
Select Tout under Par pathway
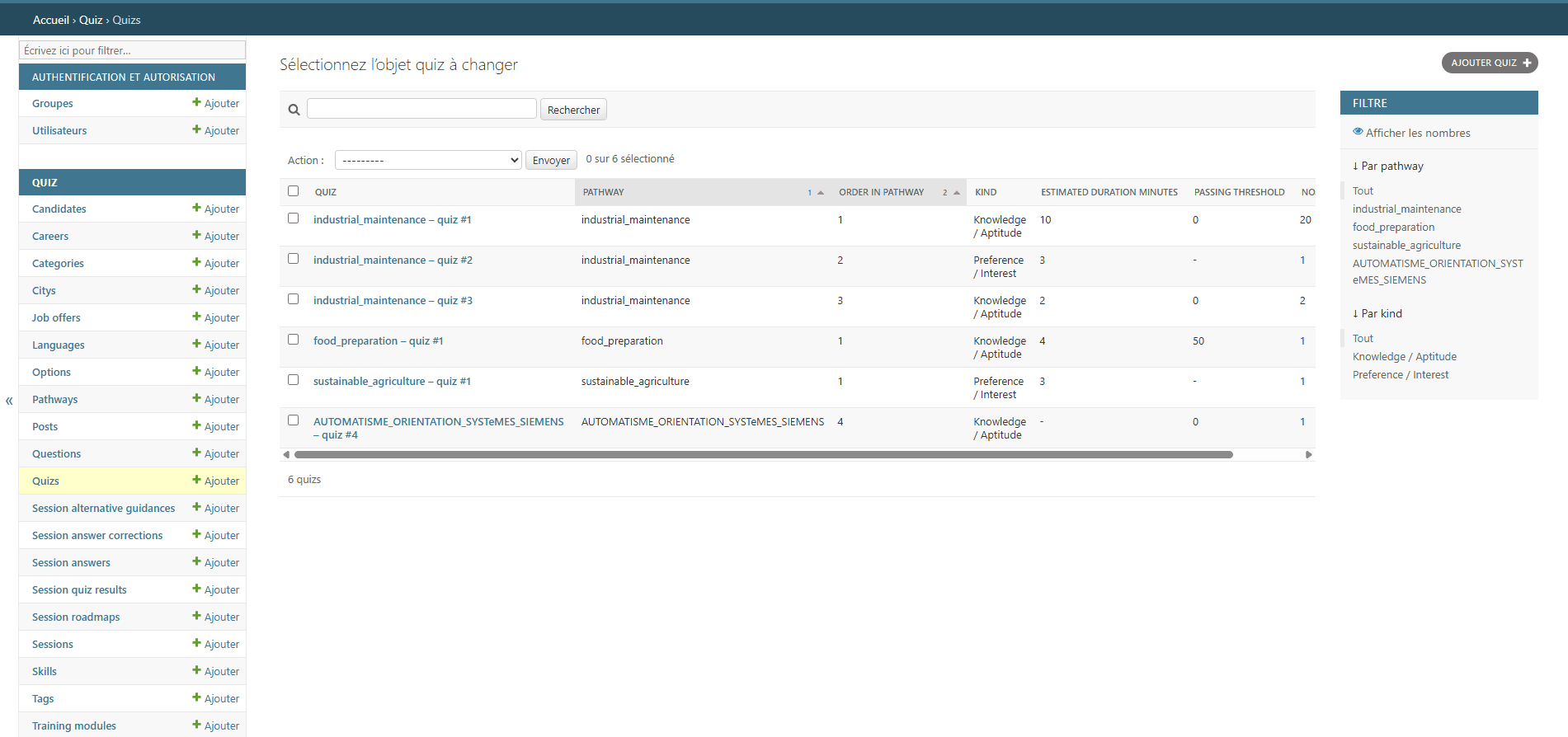pyautogui.click(x=1363, y=190)
